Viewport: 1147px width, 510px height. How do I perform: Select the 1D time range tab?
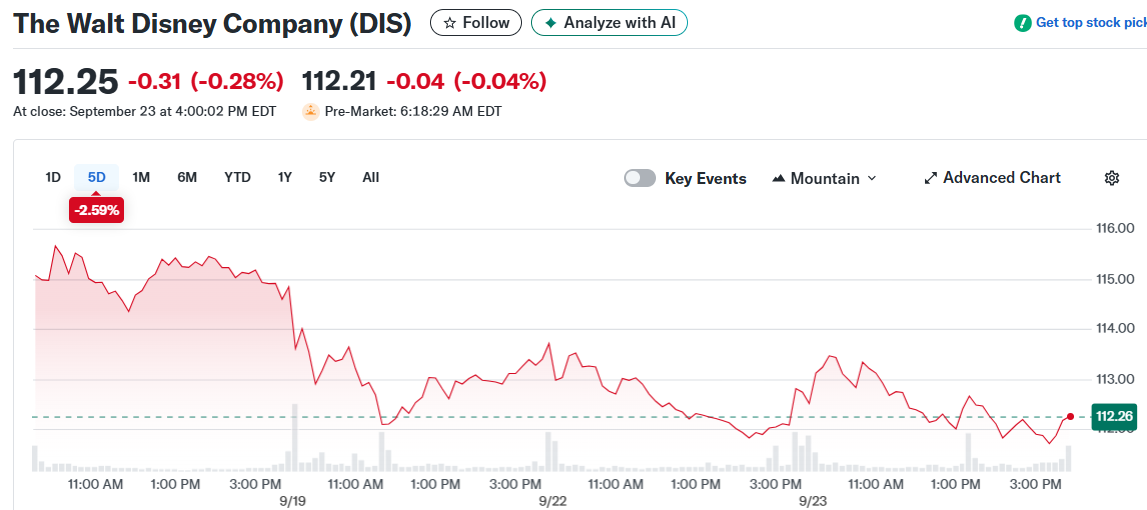(x=53, y=177)
